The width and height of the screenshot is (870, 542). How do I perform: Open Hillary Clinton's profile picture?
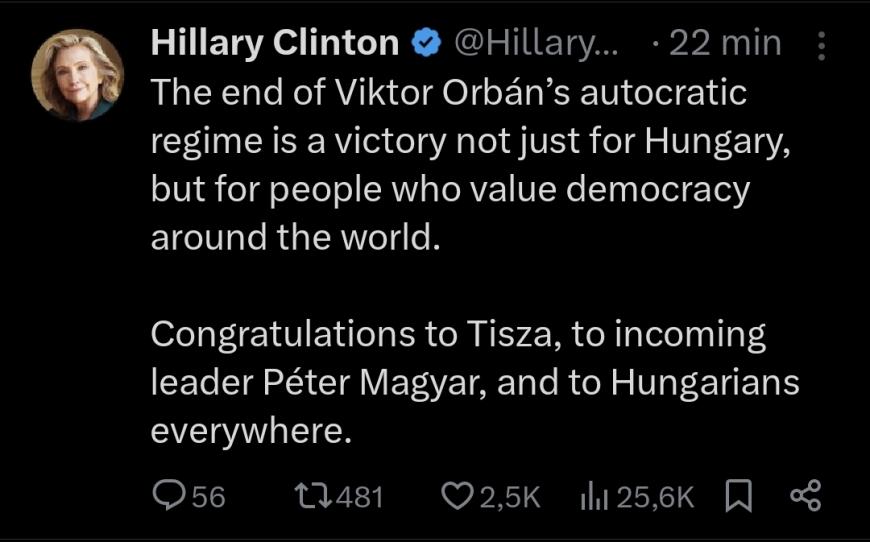[x=78, y=75]
